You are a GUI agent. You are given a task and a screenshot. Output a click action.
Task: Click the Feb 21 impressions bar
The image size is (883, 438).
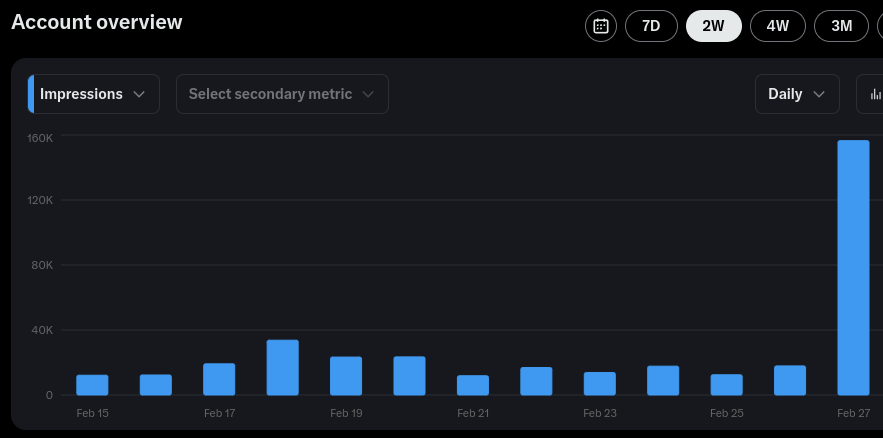(473, 385)
